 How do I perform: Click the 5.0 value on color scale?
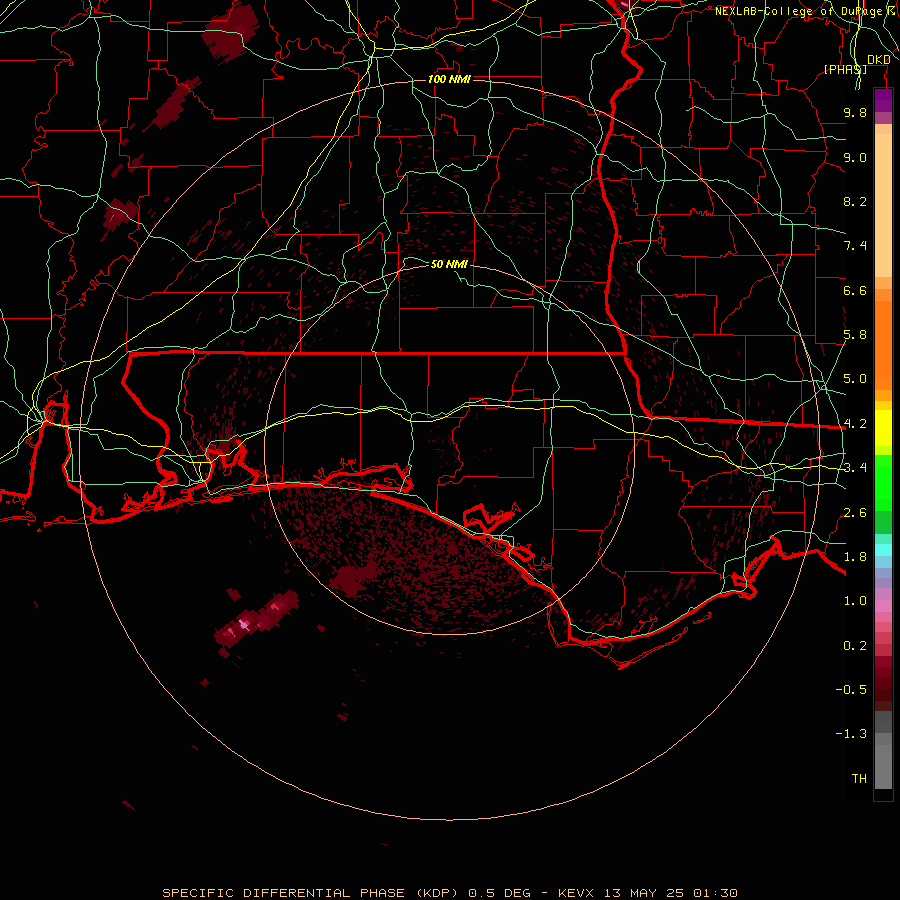click(x=855, y=379)
